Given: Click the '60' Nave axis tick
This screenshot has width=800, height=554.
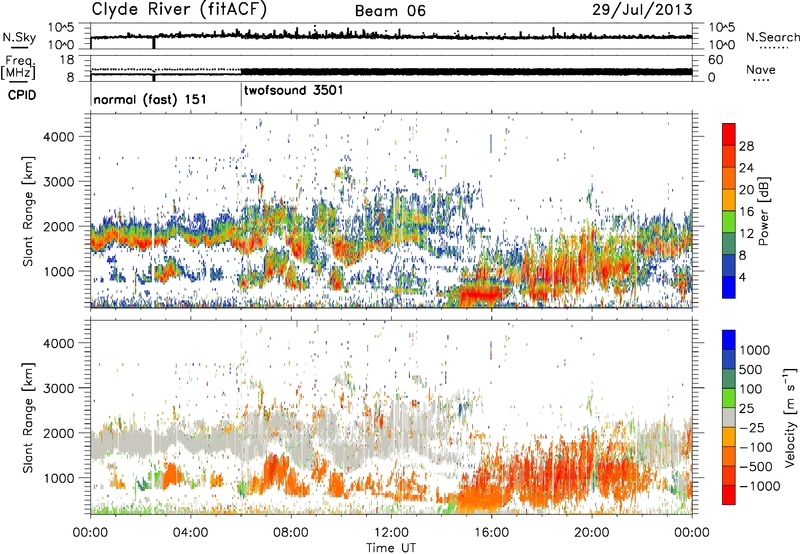Looking at the screenshot, I should pos(716,60).
